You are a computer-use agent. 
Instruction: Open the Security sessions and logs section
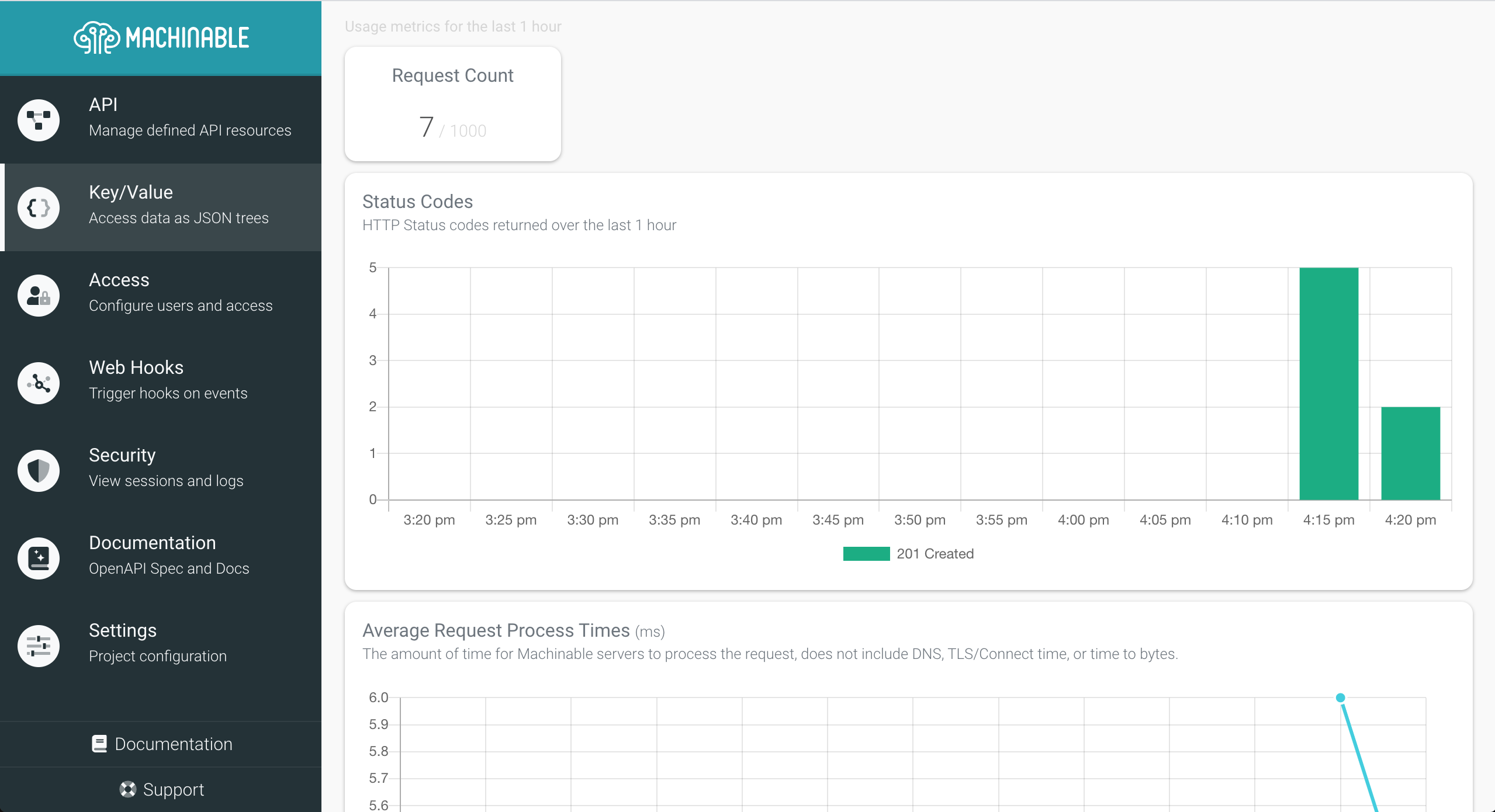click(166, 481)
